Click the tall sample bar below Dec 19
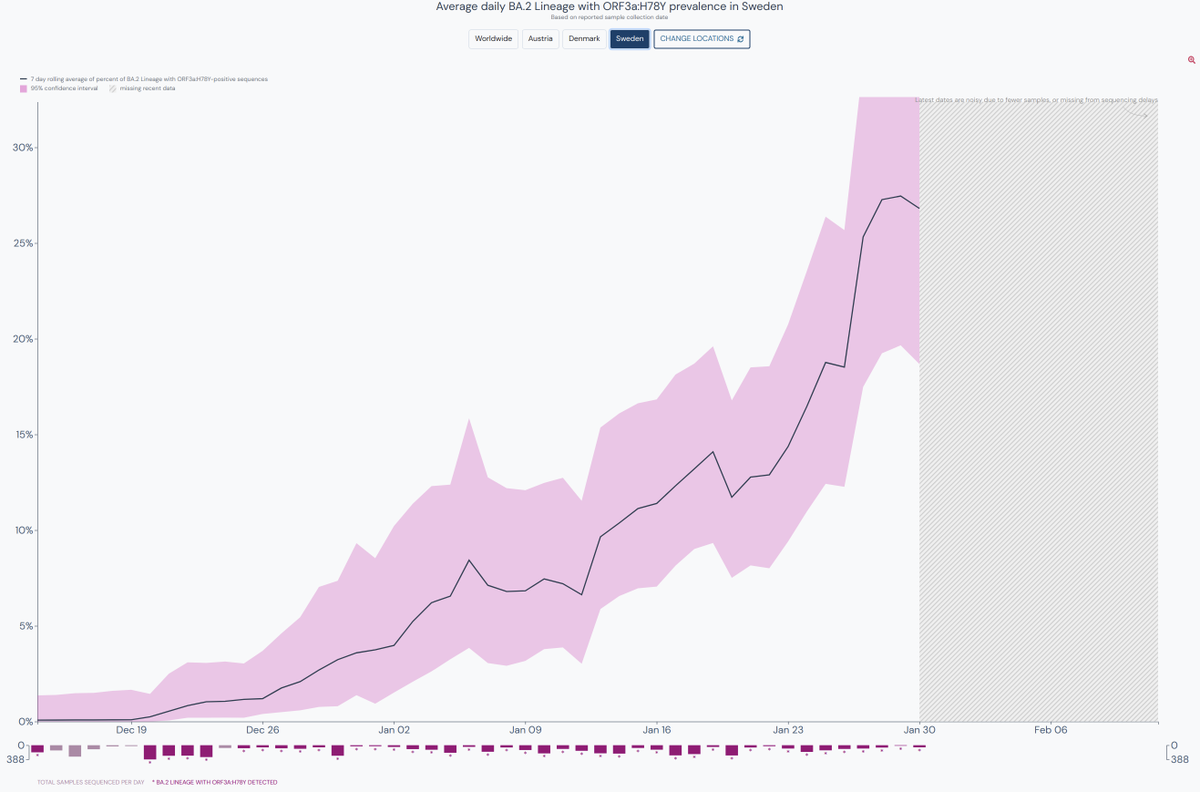This screenshot has height=792, width=1200. tap(150, 752)
